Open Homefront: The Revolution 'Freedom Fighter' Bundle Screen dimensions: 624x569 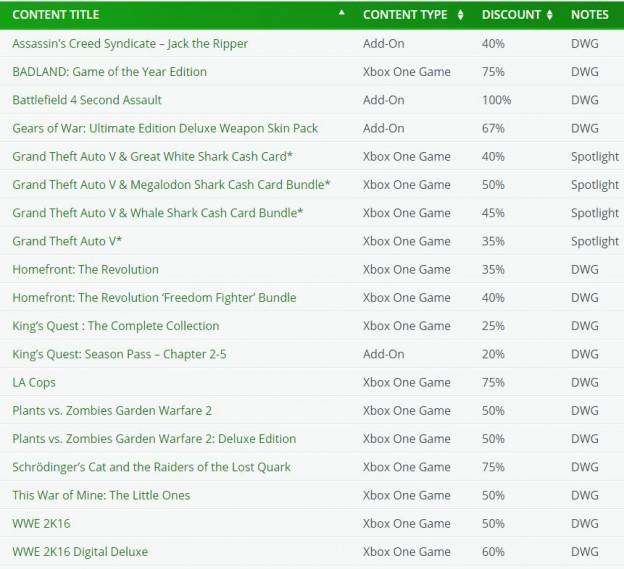(x=154, y=298)
